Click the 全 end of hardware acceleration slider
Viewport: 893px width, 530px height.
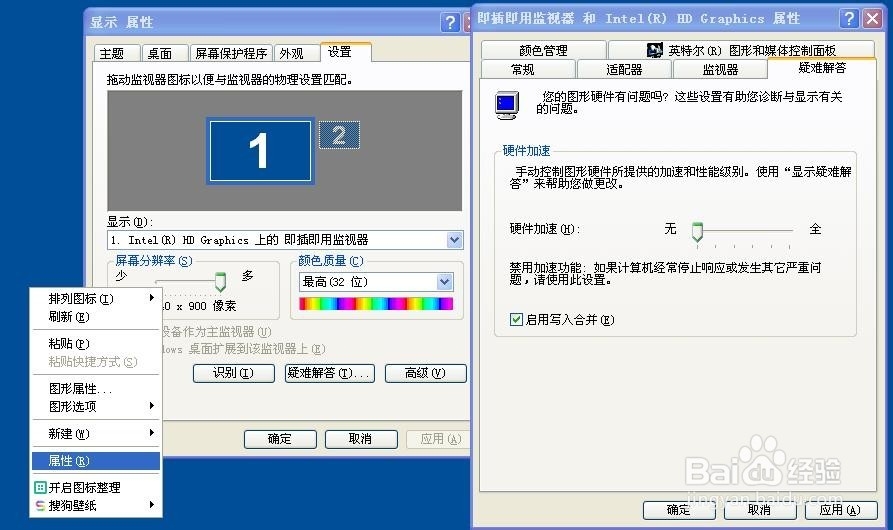coord(816,229)
